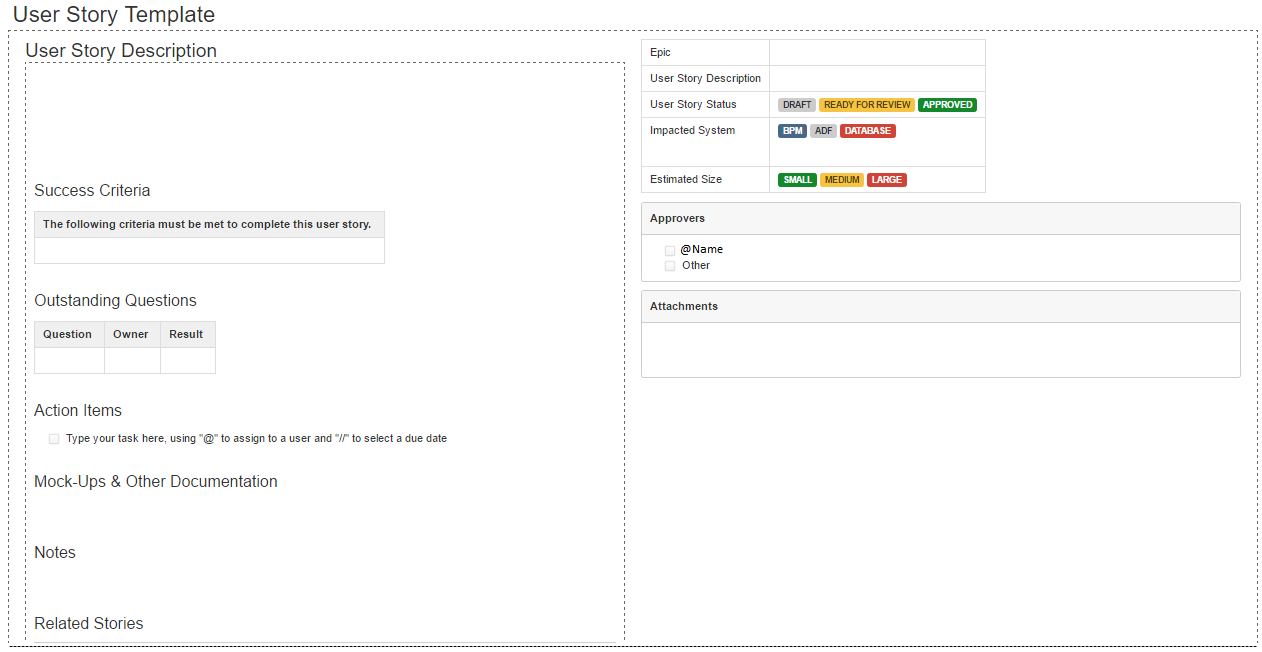This screenshot has height=652, width=1262.
Task: Choose SMALL as the estimated size
Action: click(797, 179)
